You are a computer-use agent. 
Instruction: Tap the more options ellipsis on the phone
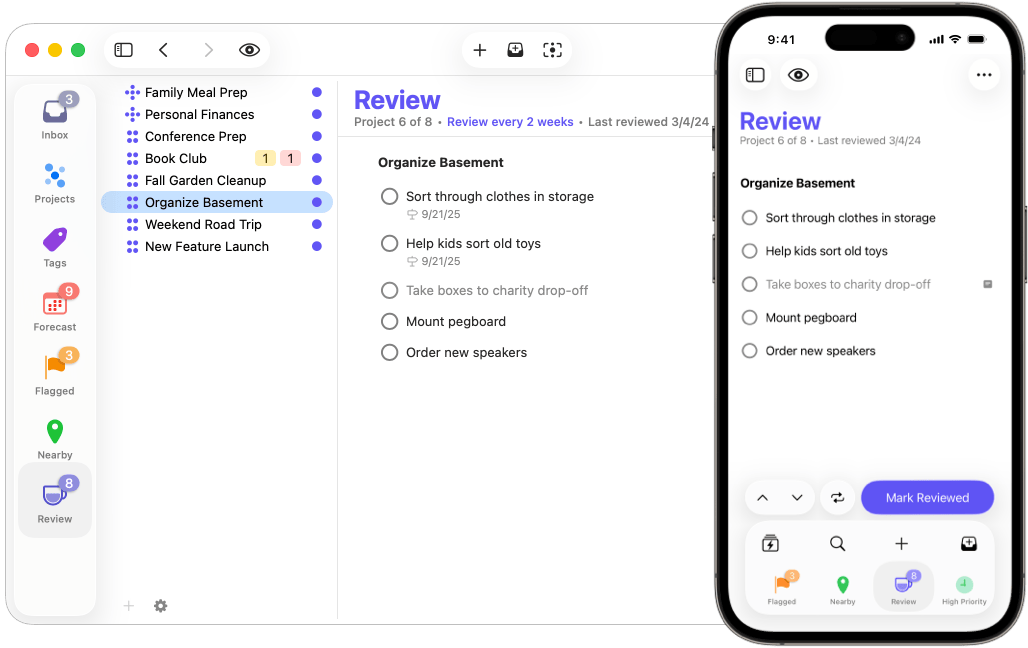pyautogui.click(x=984, y=74)
